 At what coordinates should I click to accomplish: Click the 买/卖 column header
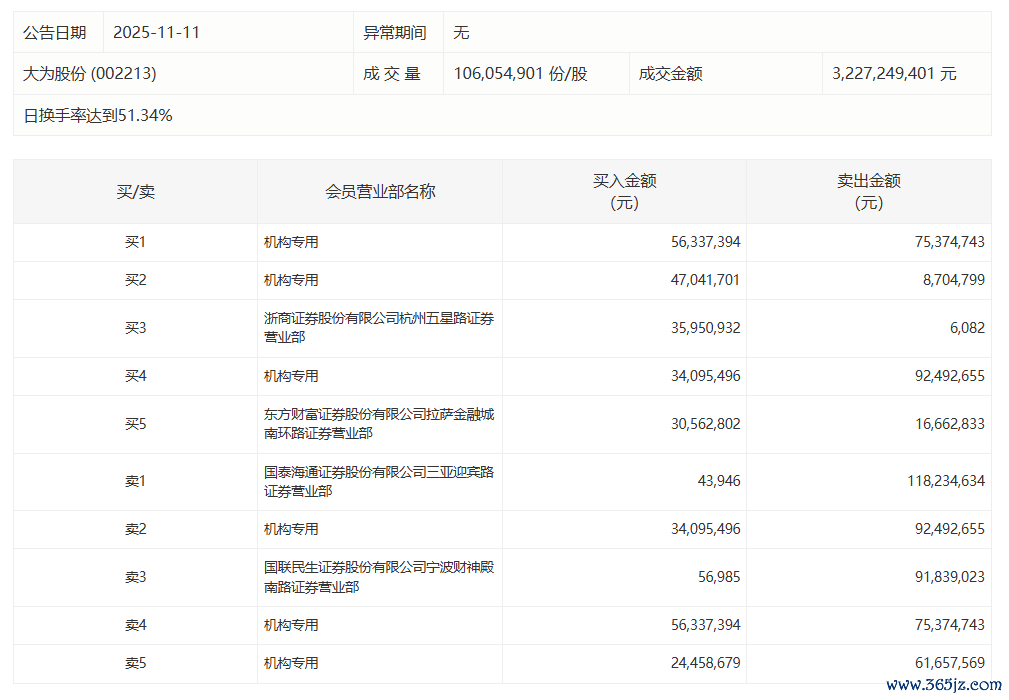(136, 192)
